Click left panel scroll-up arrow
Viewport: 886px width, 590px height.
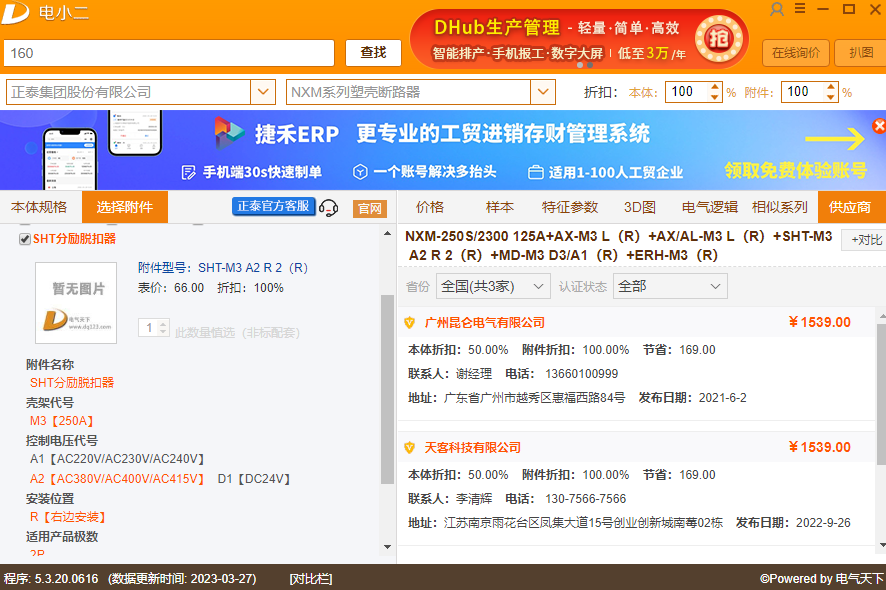387,233
